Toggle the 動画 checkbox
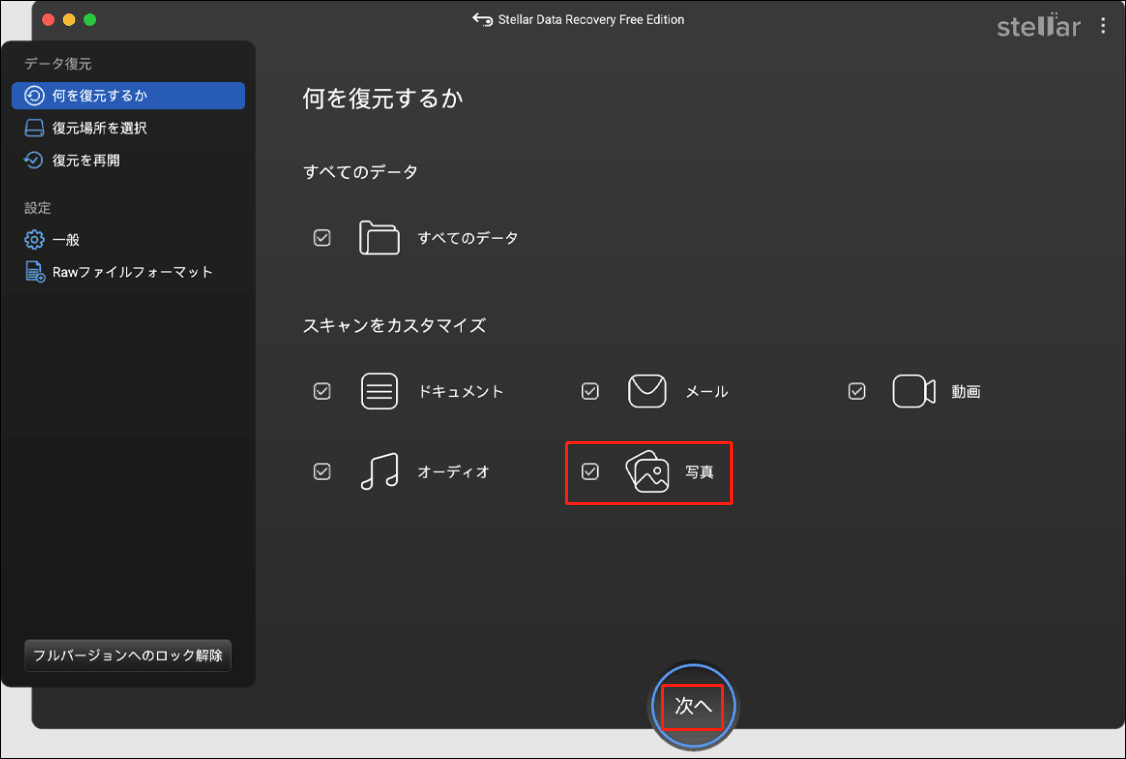 click(857, 391)
